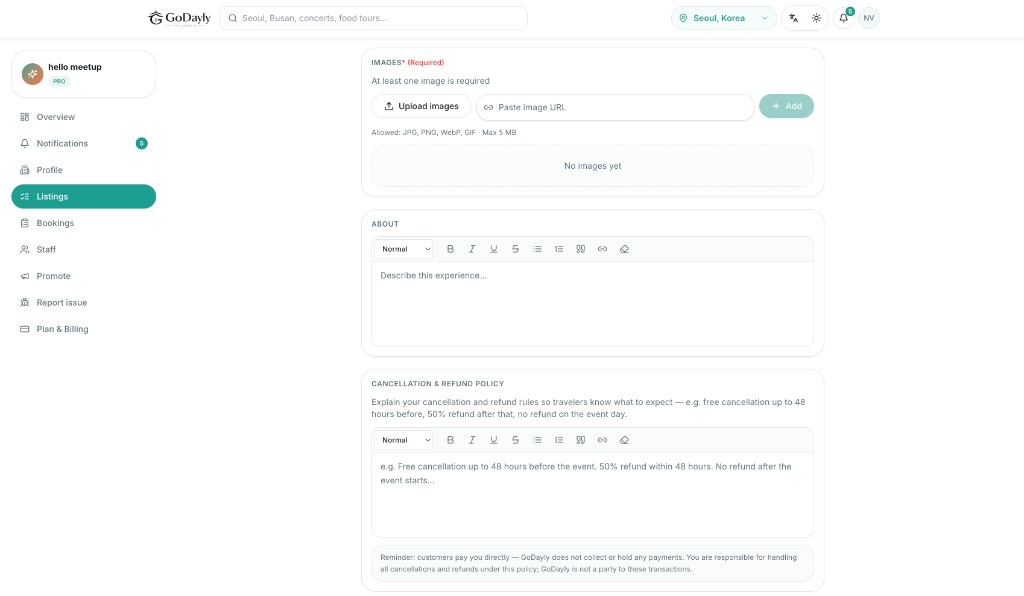
Task: Toggle light/dark theme sun icon
Action: tap(816, 18)
